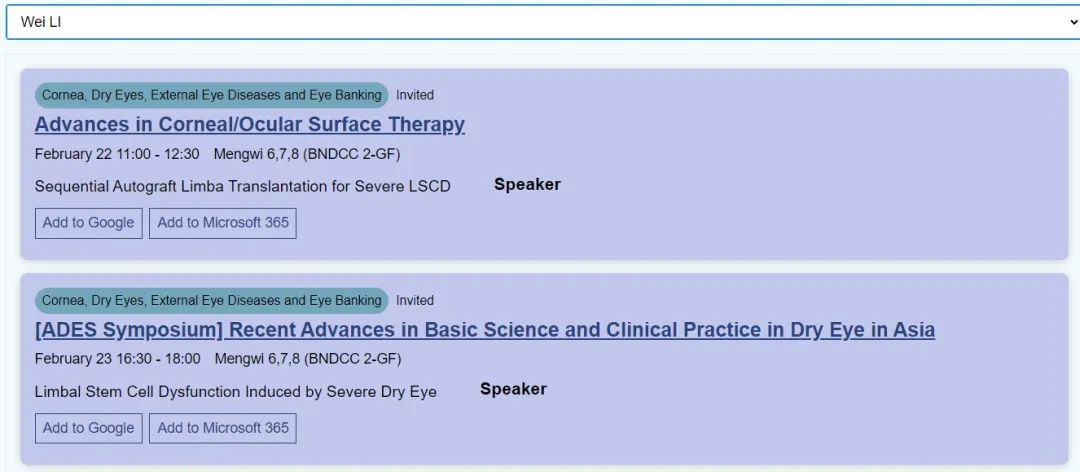
Task: Add ADES Symposium session to Microsoft 365
Action: [x=223, y=428]
